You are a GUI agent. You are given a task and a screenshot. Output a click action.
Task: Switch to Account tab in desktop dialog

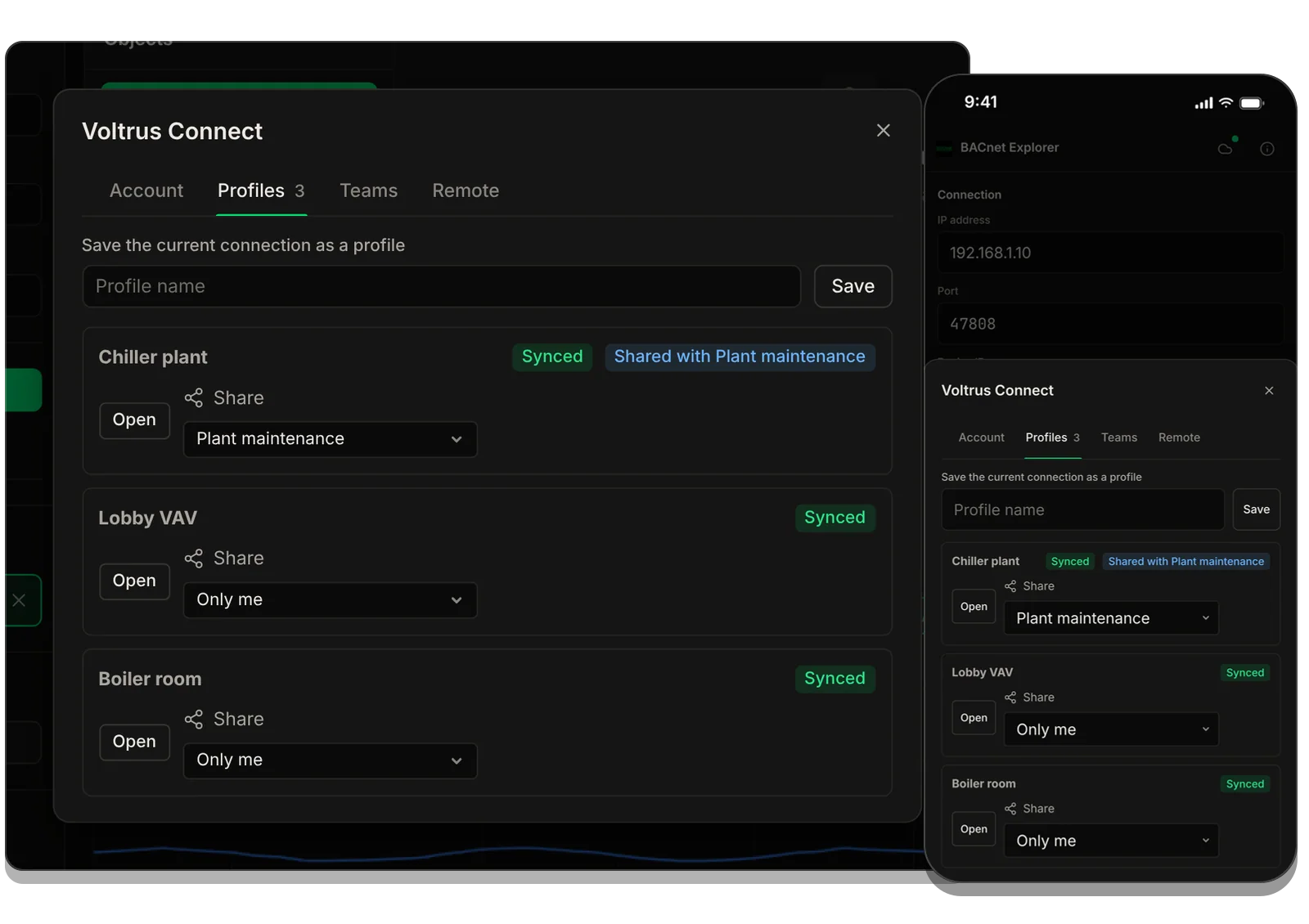coord(146,191)
